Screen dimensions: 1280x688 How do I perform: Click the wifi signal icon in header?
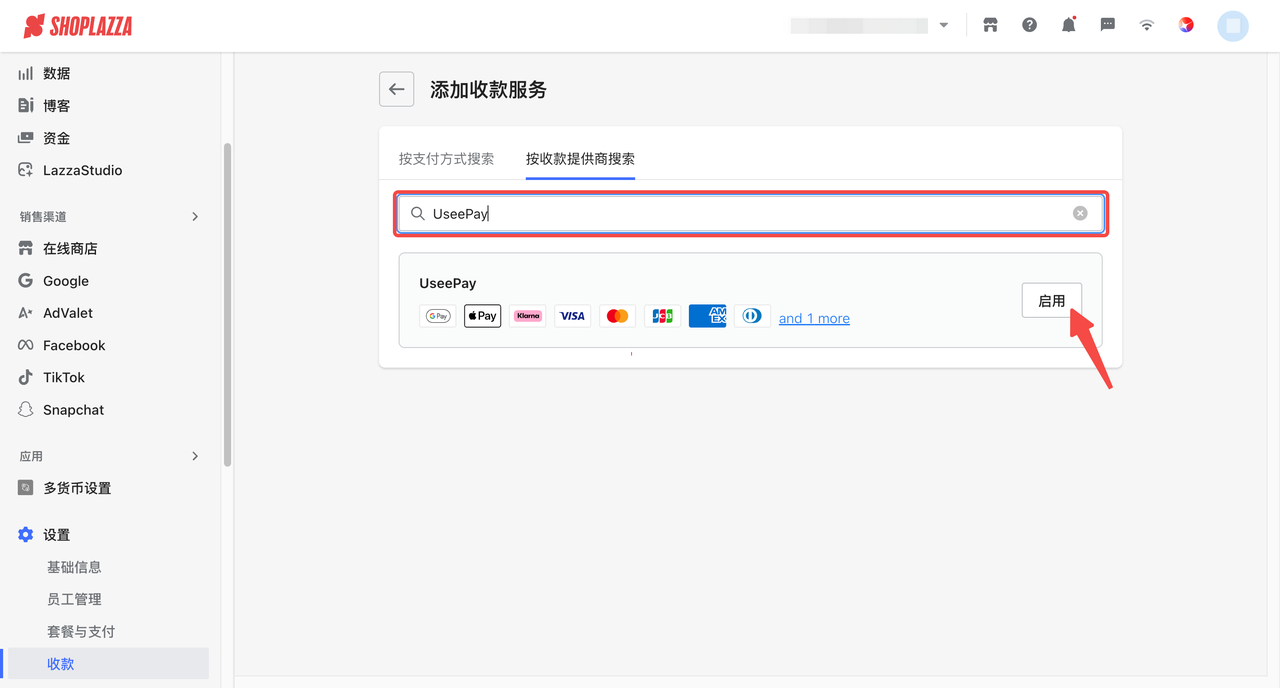[x=1146, y=25]
